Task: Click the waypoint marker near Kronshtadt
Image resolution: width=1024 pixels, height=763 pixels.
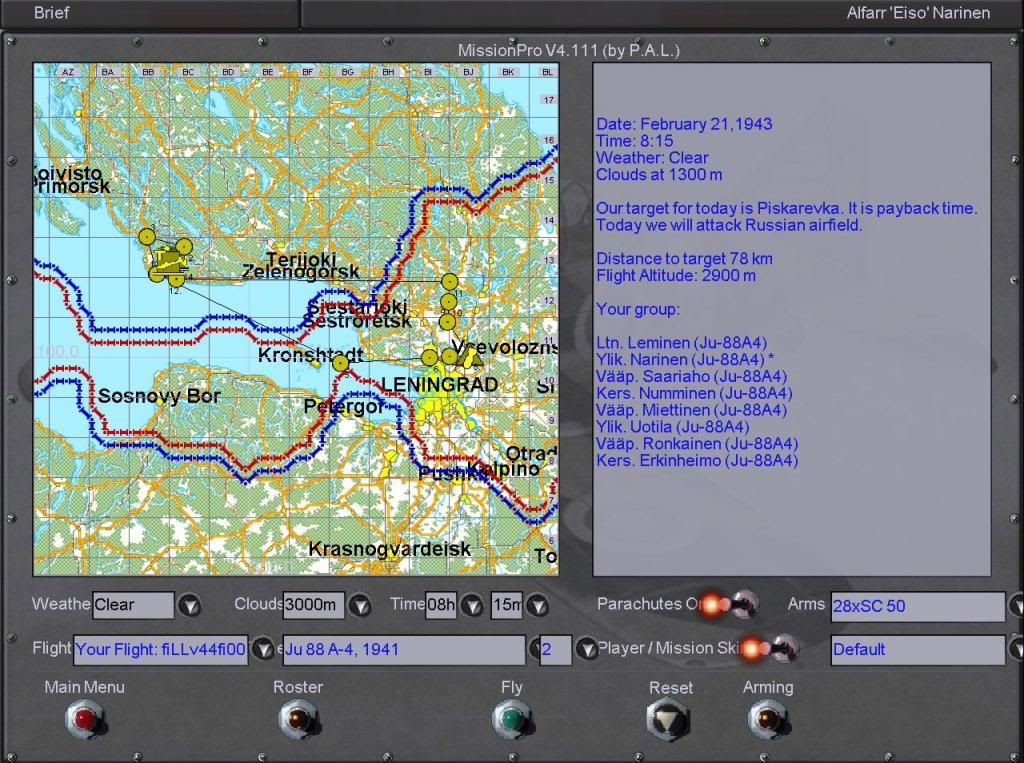Action: 340,363
